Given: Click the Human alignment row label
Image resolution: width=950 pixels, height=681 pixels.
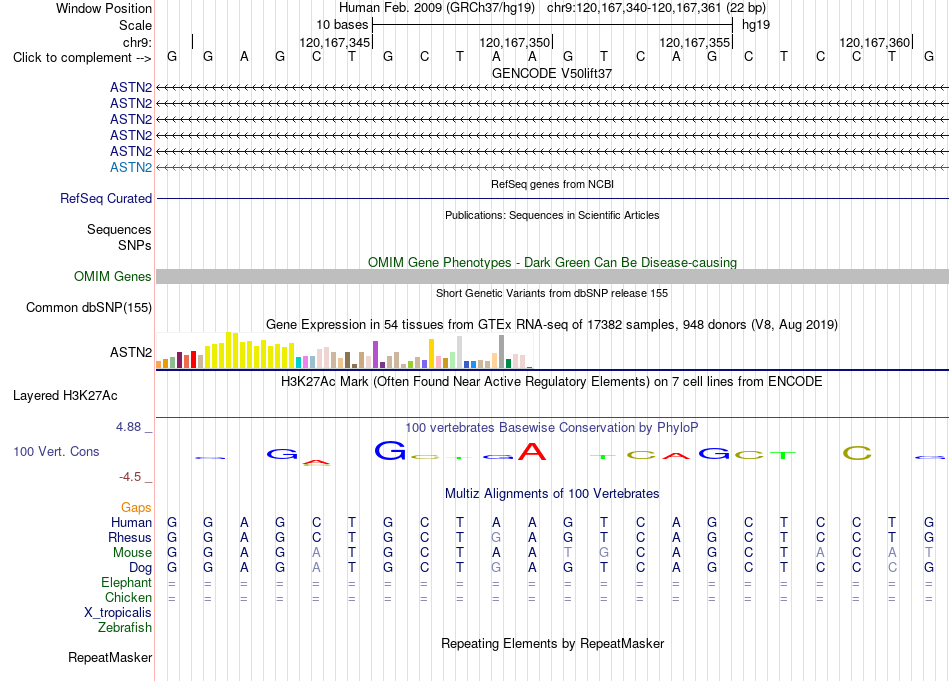Looking at the screenshot, I should click(x=131, y=522).
